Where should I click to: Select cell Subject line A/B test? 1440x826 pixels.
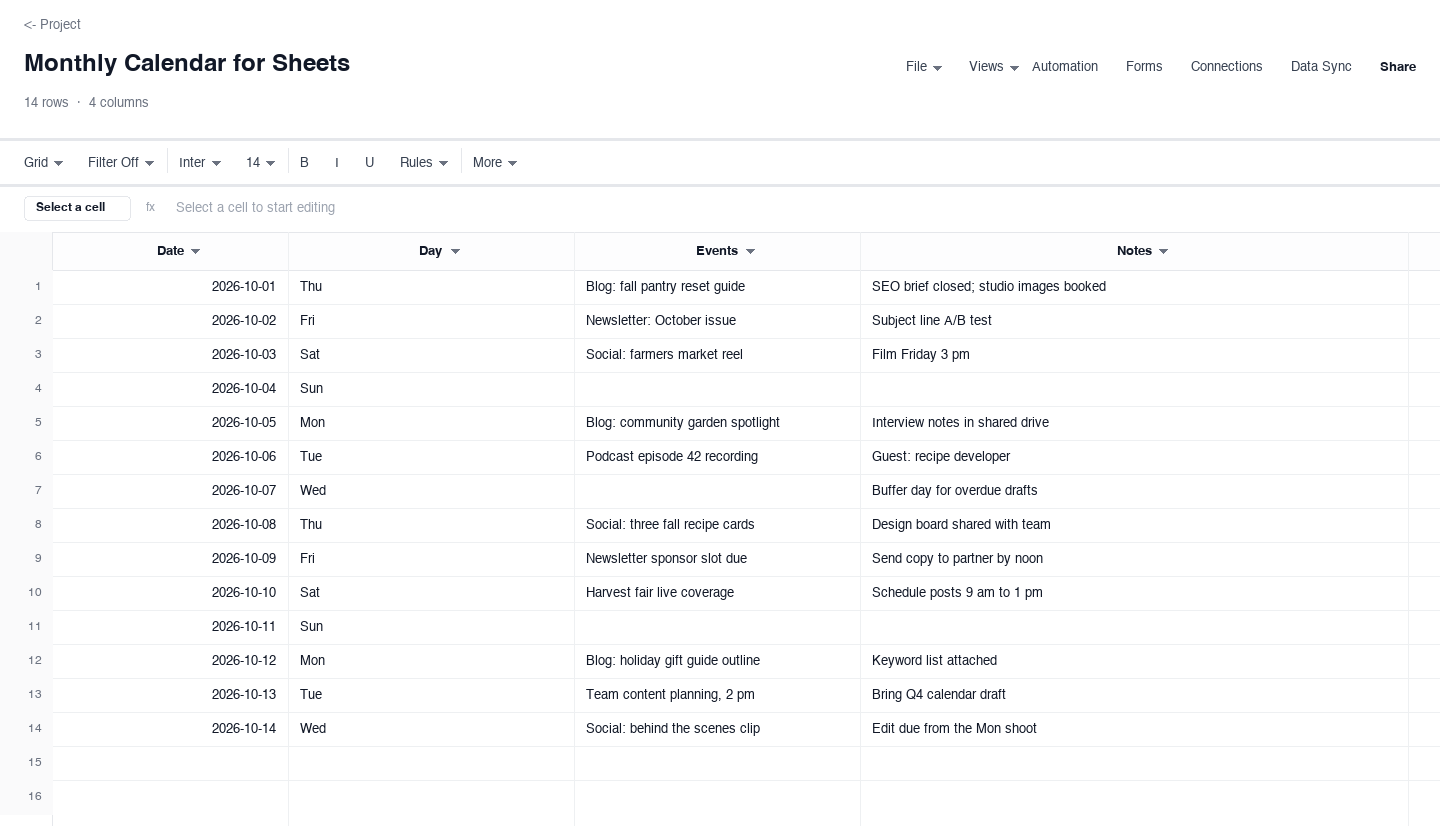point(1135,321)
